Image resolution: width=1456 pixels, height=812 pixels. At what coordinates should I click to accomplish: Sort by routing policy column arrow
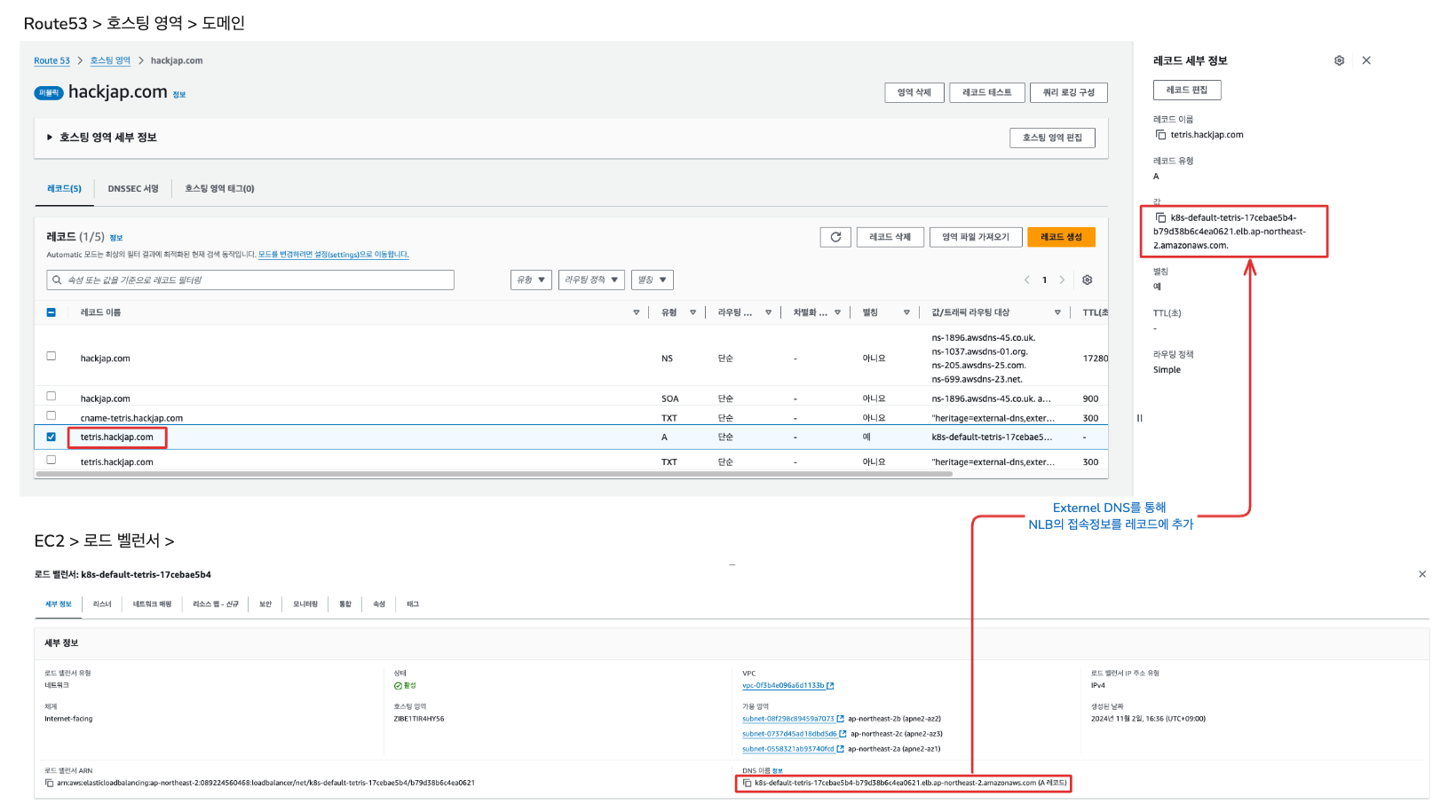[768, 312]
